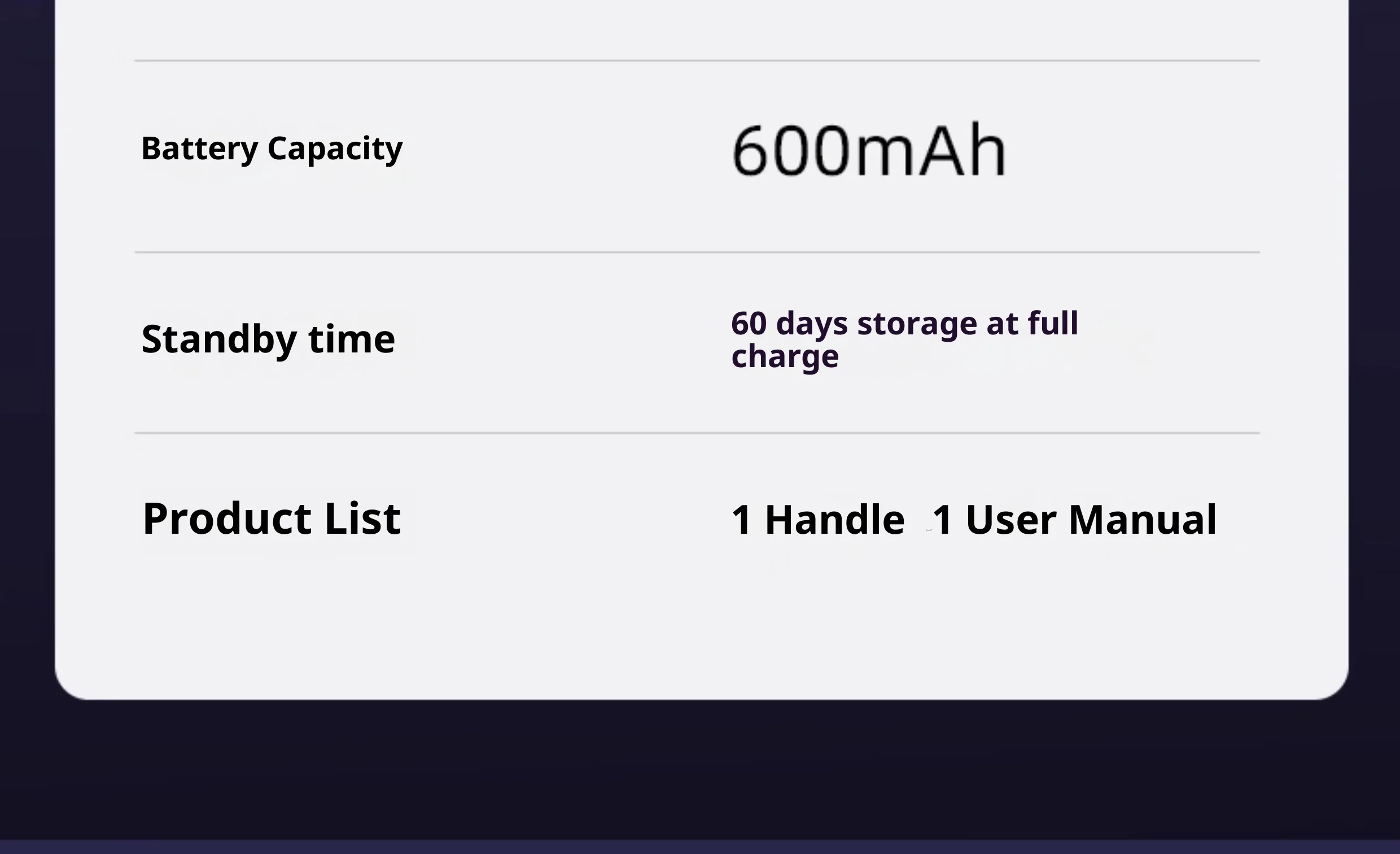Viewport: 1400px width, 854px height.
Task: Click the Standby time label
Action: (x=268, y=339)
